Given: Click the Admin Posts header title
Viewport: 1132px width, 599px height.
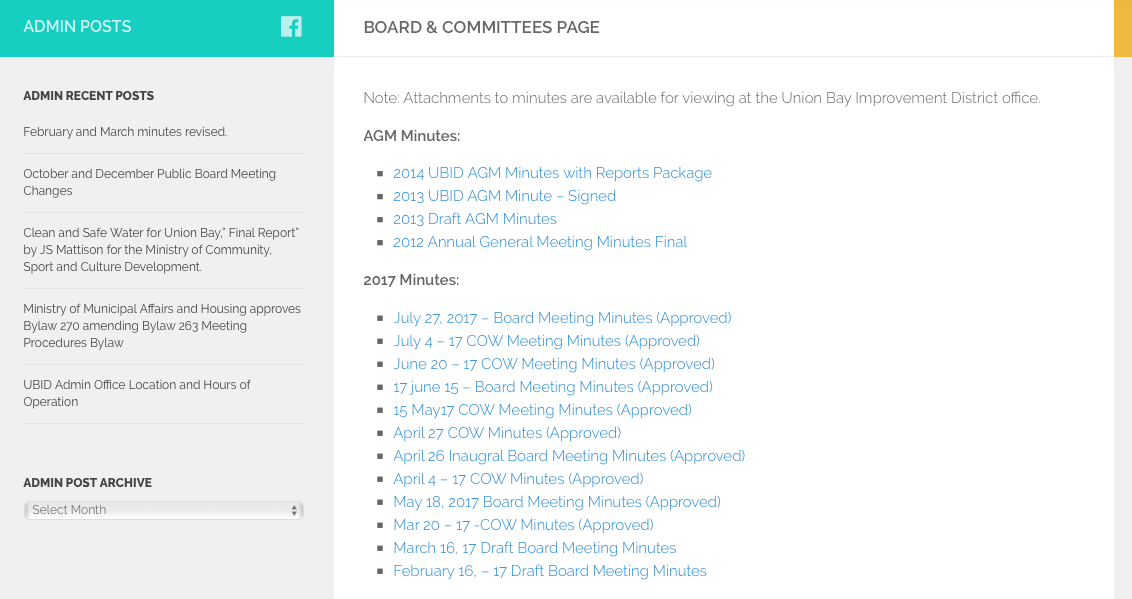Looking at the screenshot, I should tap(77, 27).
